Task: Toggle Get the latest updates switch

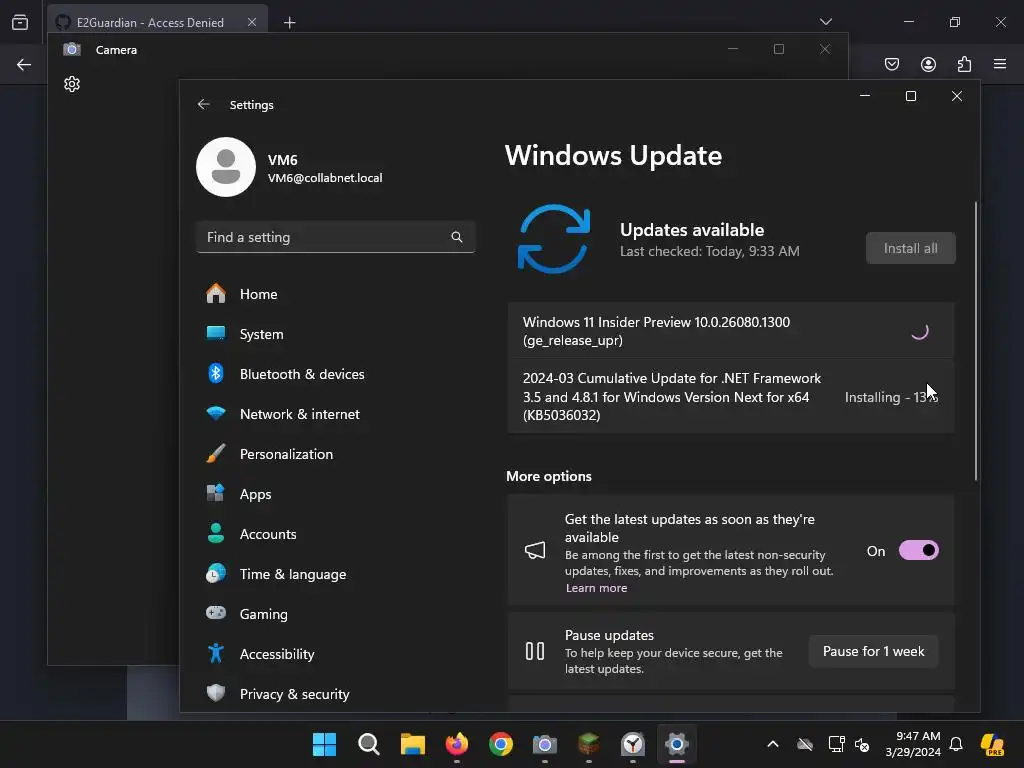Action: click(919, 551)
